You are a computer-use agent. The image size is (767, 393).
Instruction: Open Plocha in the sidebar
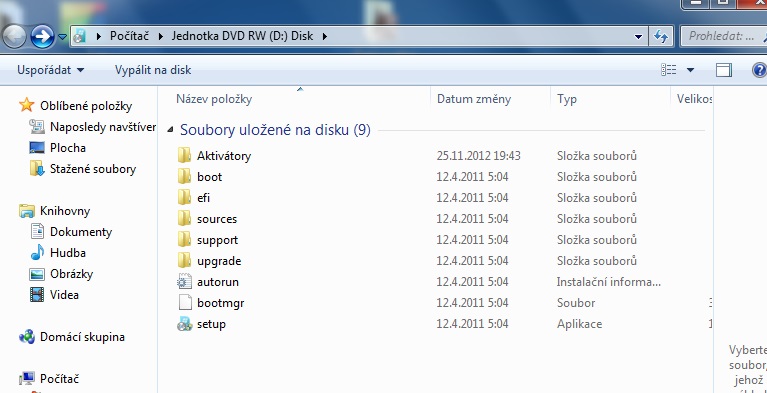click(68, 148)
